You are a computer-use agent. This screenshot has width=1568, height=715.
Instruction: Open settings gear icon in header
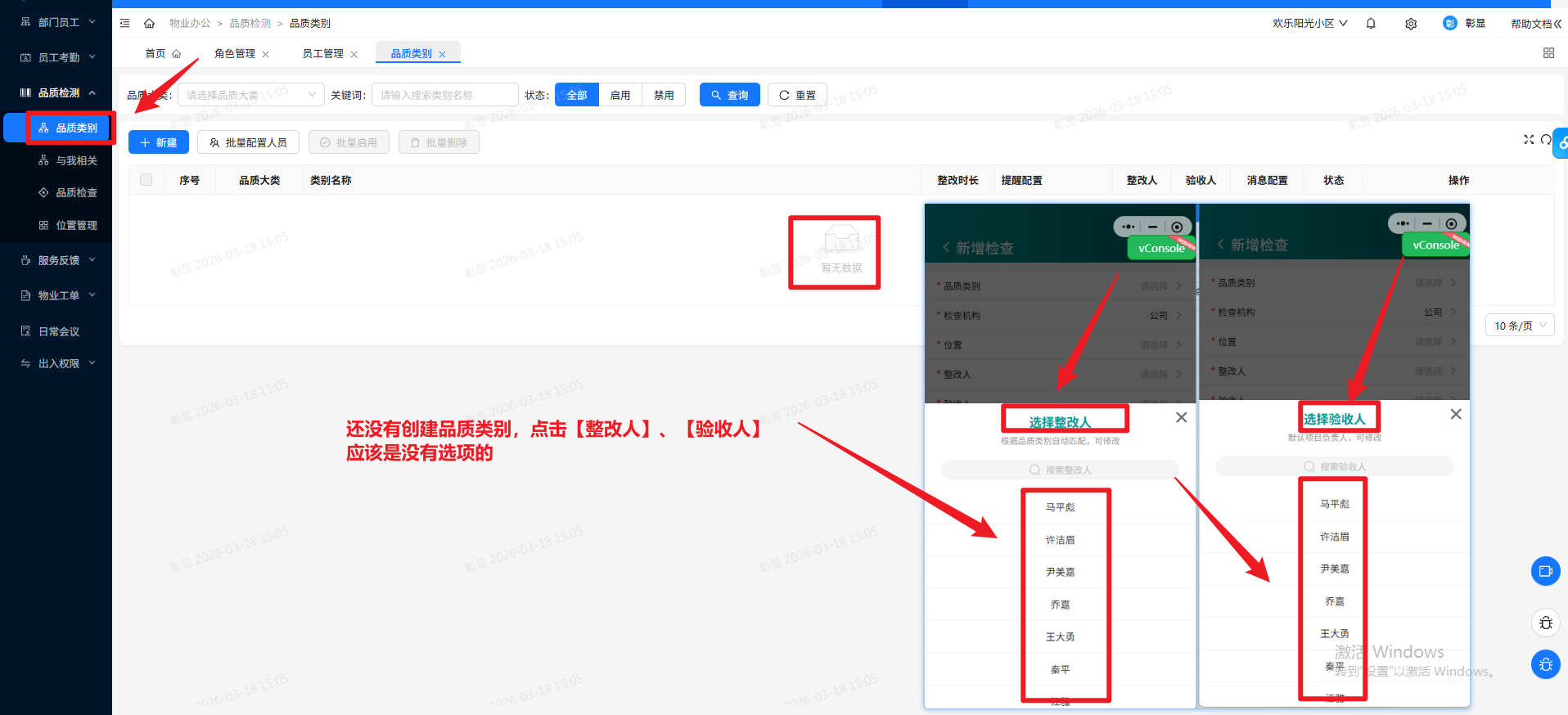click(1411, 24)
